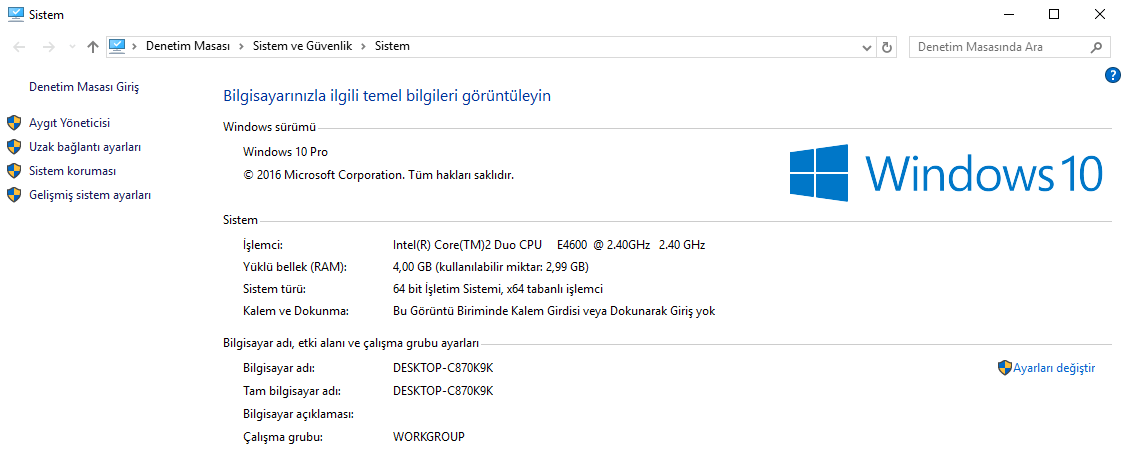
Task: Click the magnifier search icon
Action: (x=1096, y=47)
